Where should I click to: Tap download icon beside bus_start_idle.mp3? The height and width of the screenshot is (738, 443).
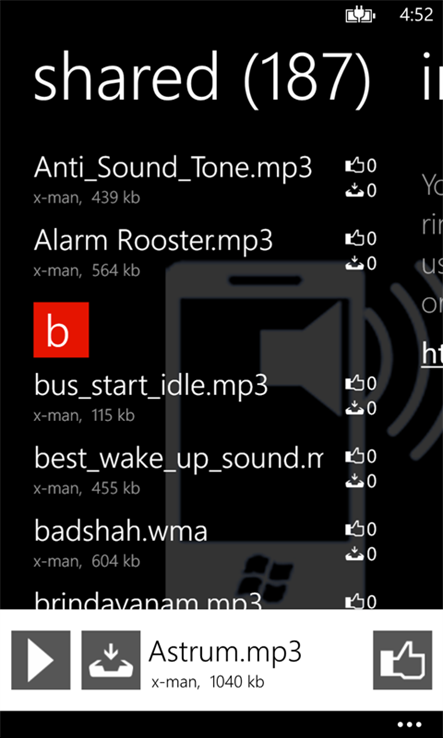[x=354, y=408]
